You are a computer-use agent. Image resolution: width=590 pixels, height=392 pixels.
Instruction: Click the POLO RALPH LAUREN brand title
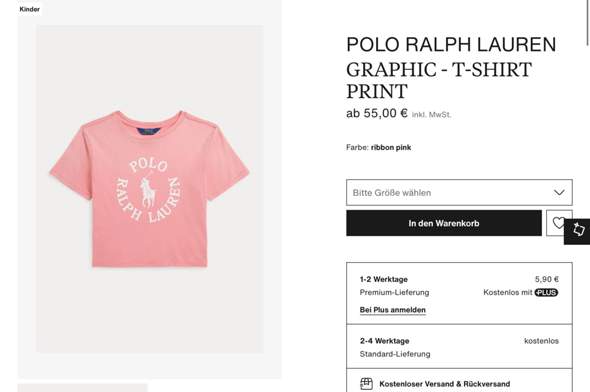point(451,44)
